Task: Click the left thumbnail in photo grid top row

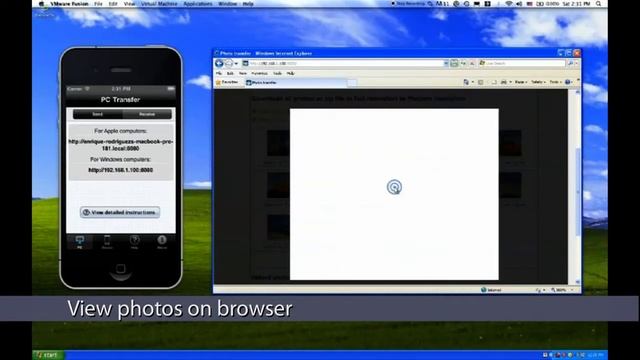Action: 278,143
